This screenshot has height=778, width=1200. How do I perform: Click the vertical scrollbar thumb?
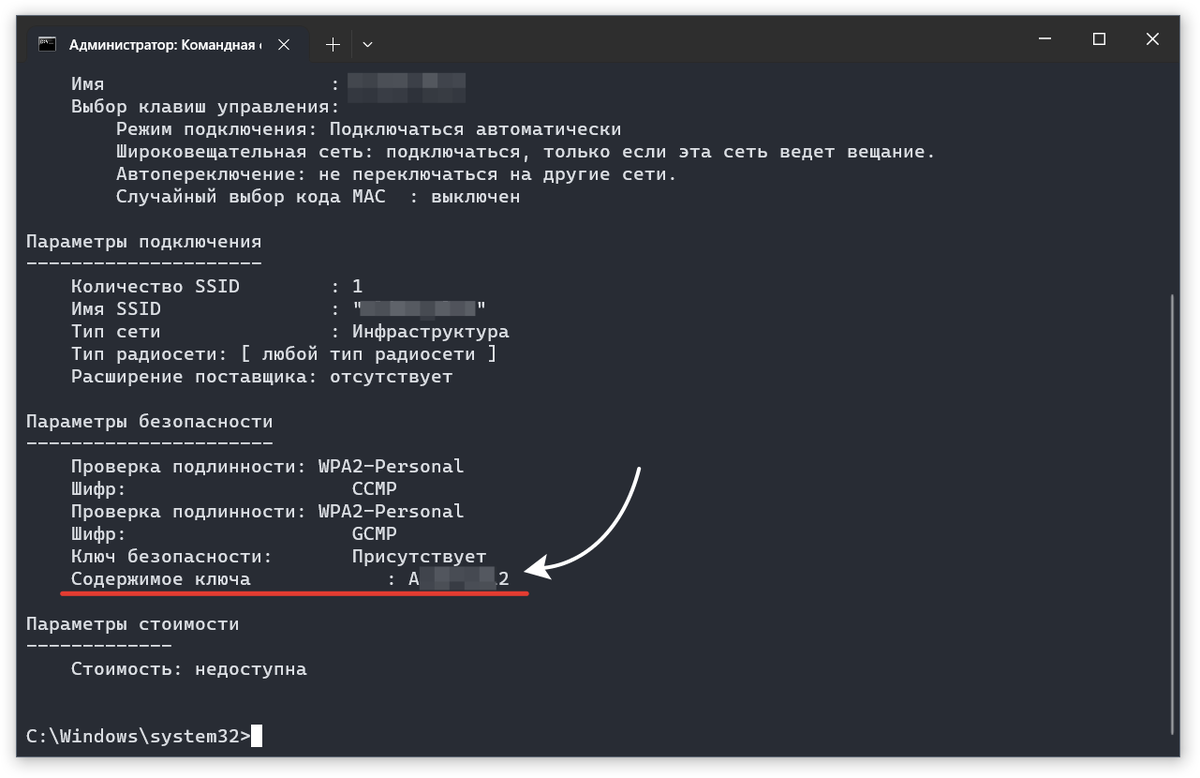[1174, 513]
